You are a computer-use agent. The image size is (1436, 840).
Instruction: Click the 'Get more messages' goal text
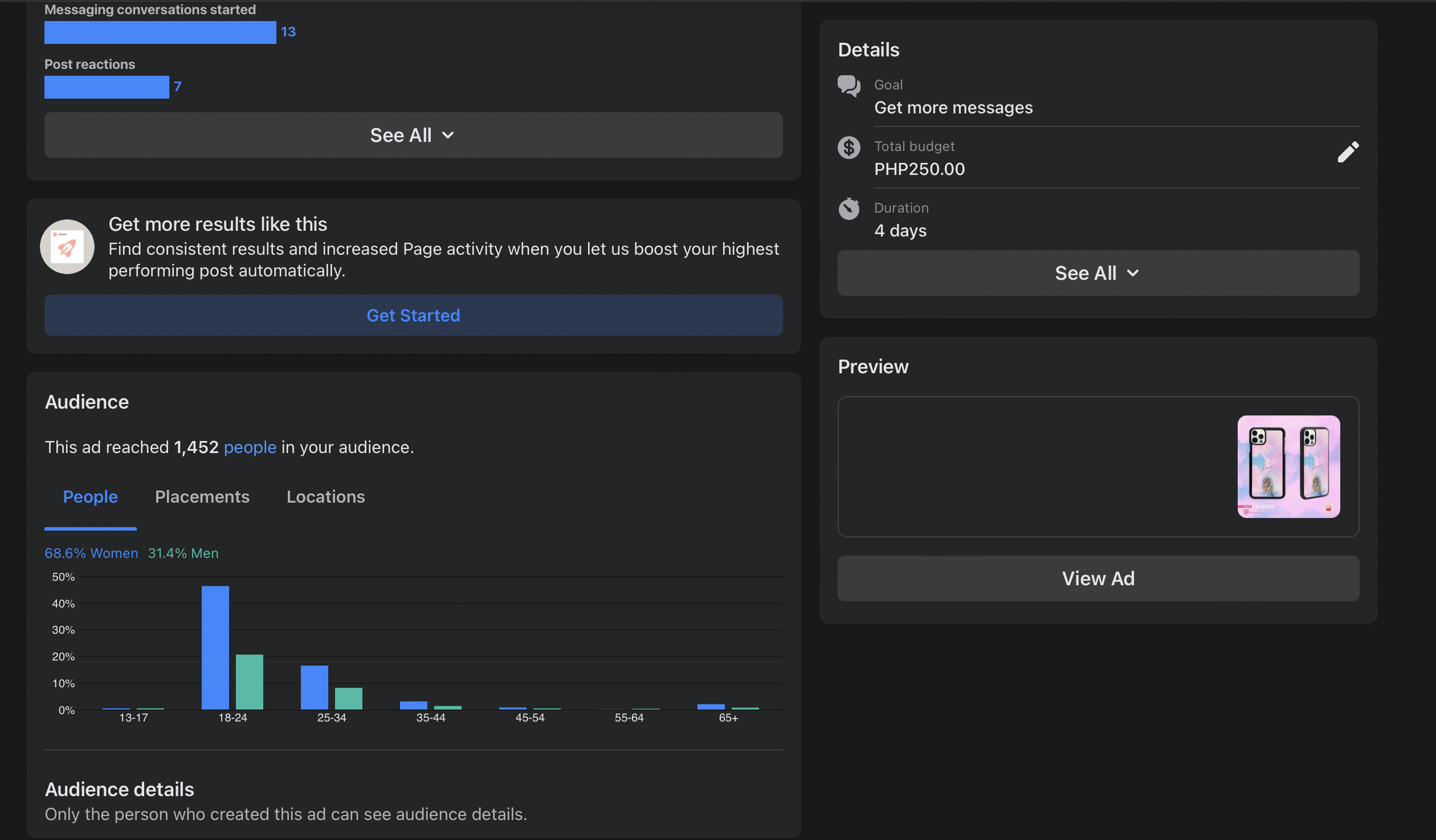coord(953,108)
